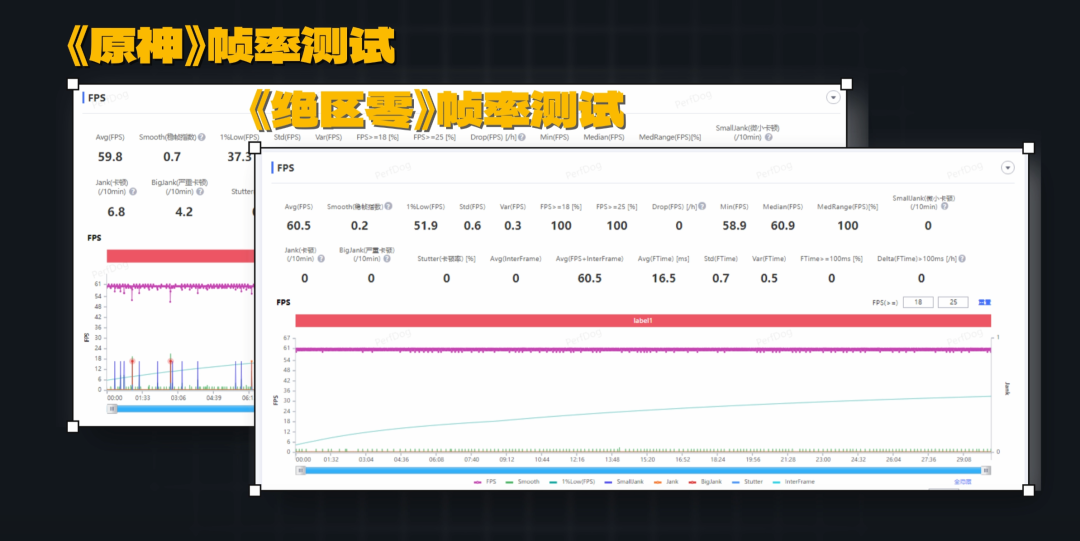
Task: Click Jank help icon in 原神 panel
Action: [133, 190]
